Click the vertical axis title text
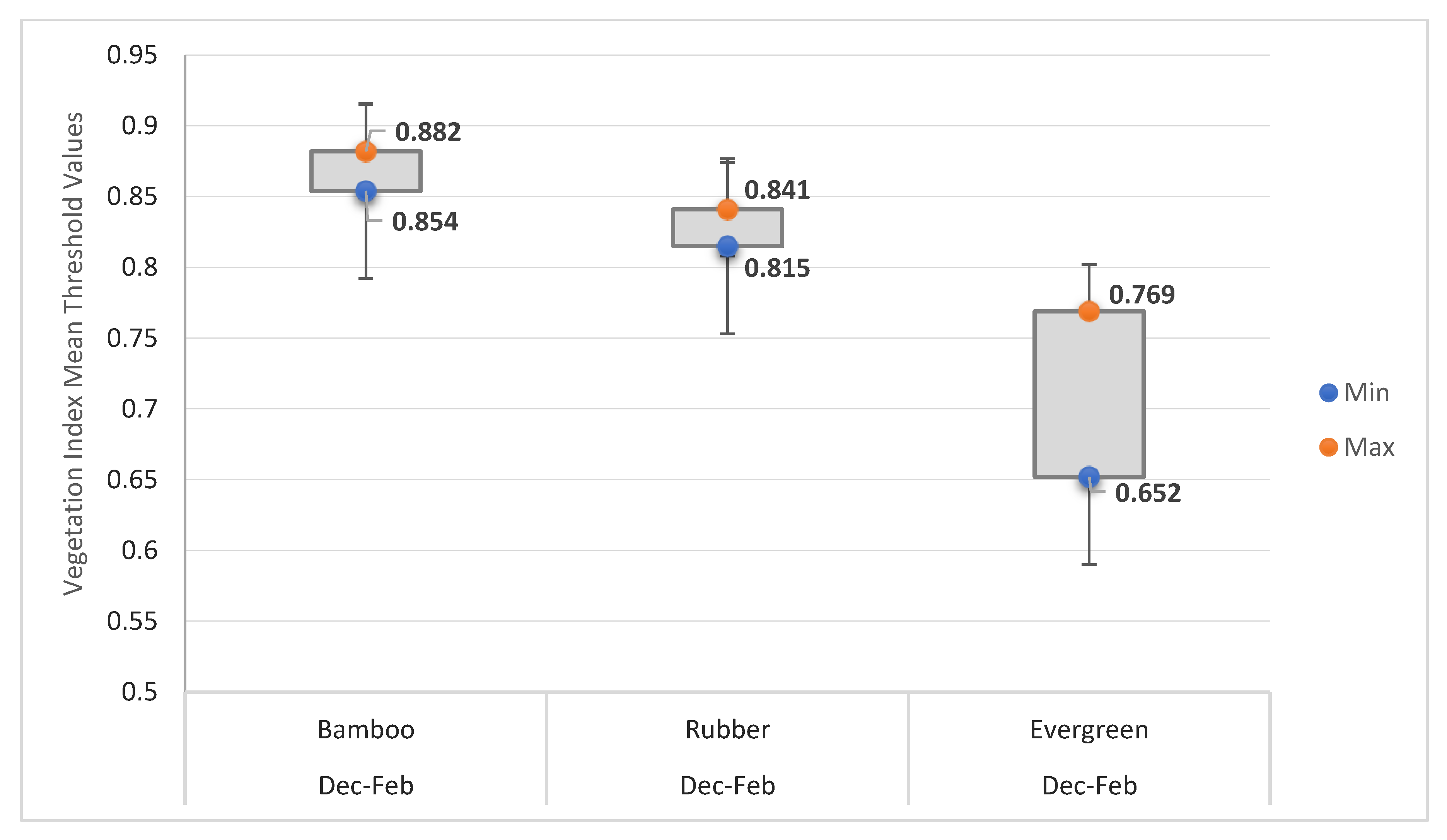Image resolution: width=1447 pixels, height=840 pixels. [73, 354]
